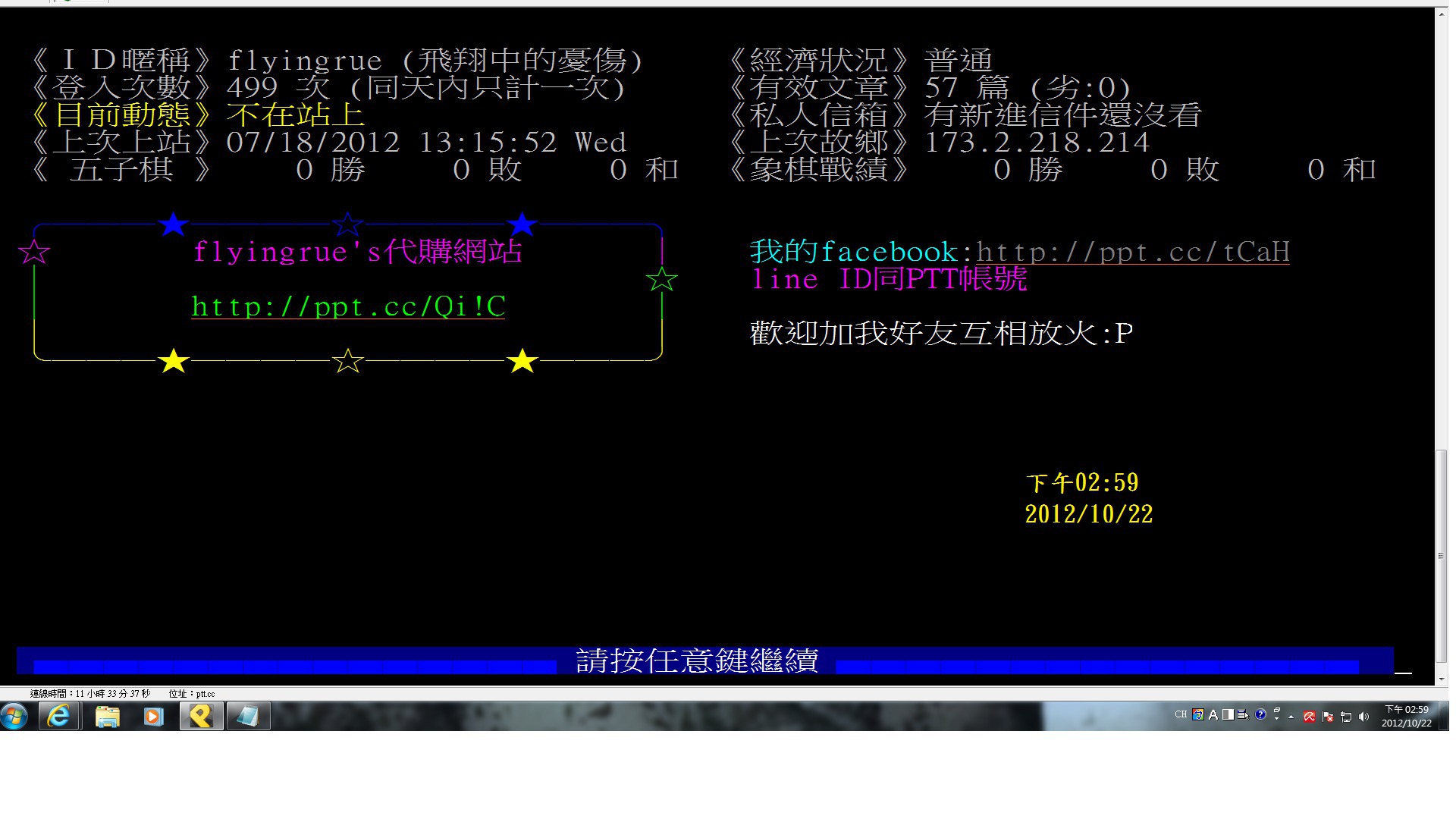Viewport: 1456px width, 819px height.
Task: Click the network connection tray icon
Action: [x=1346, y=717]
